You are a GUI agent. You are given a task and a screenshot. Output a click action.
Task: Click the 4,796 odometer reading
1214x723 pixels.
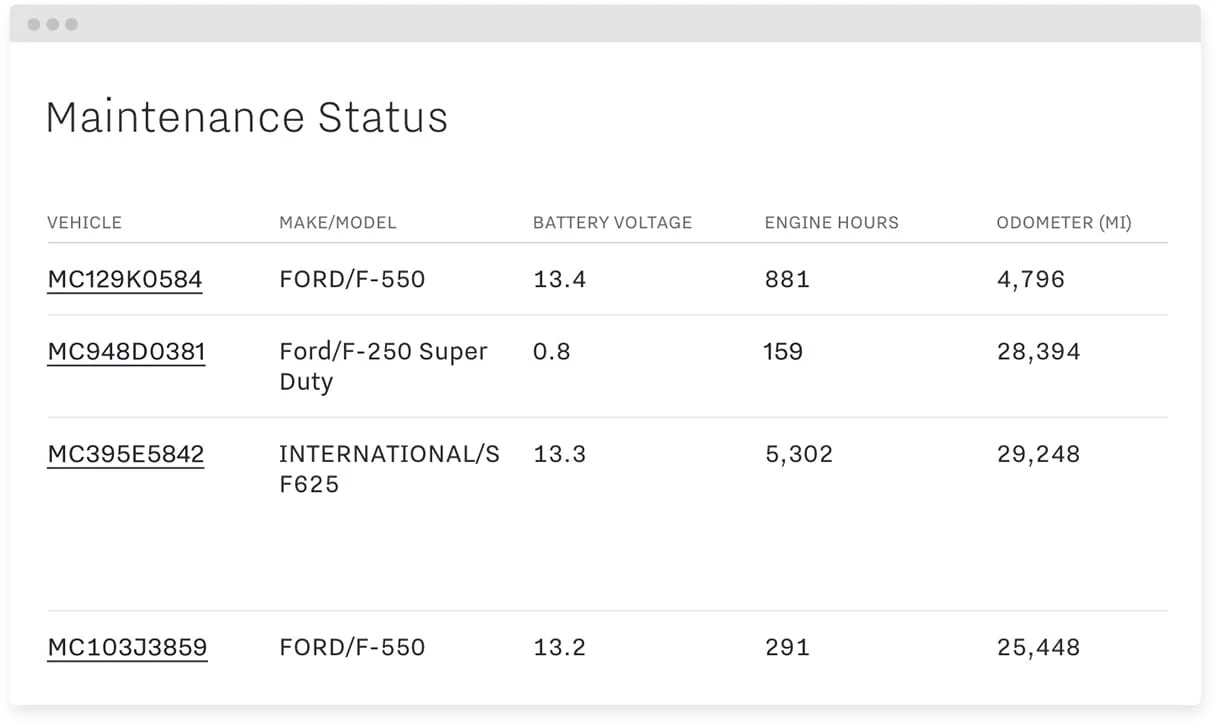tap(1030, 279)
